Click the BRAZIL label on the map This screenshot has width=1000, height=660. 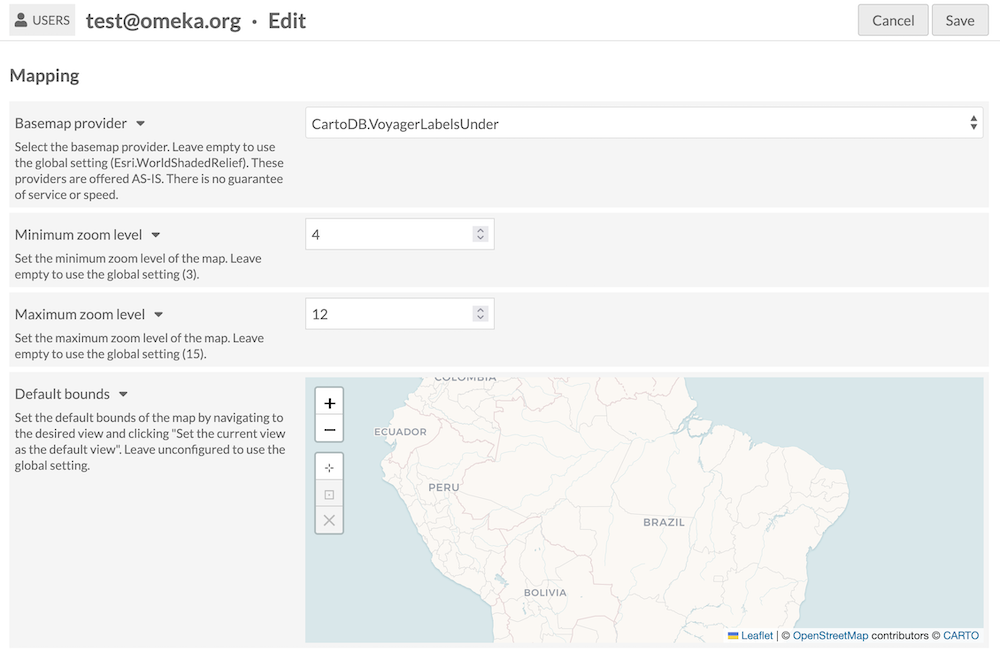click(x=664, y=522)
